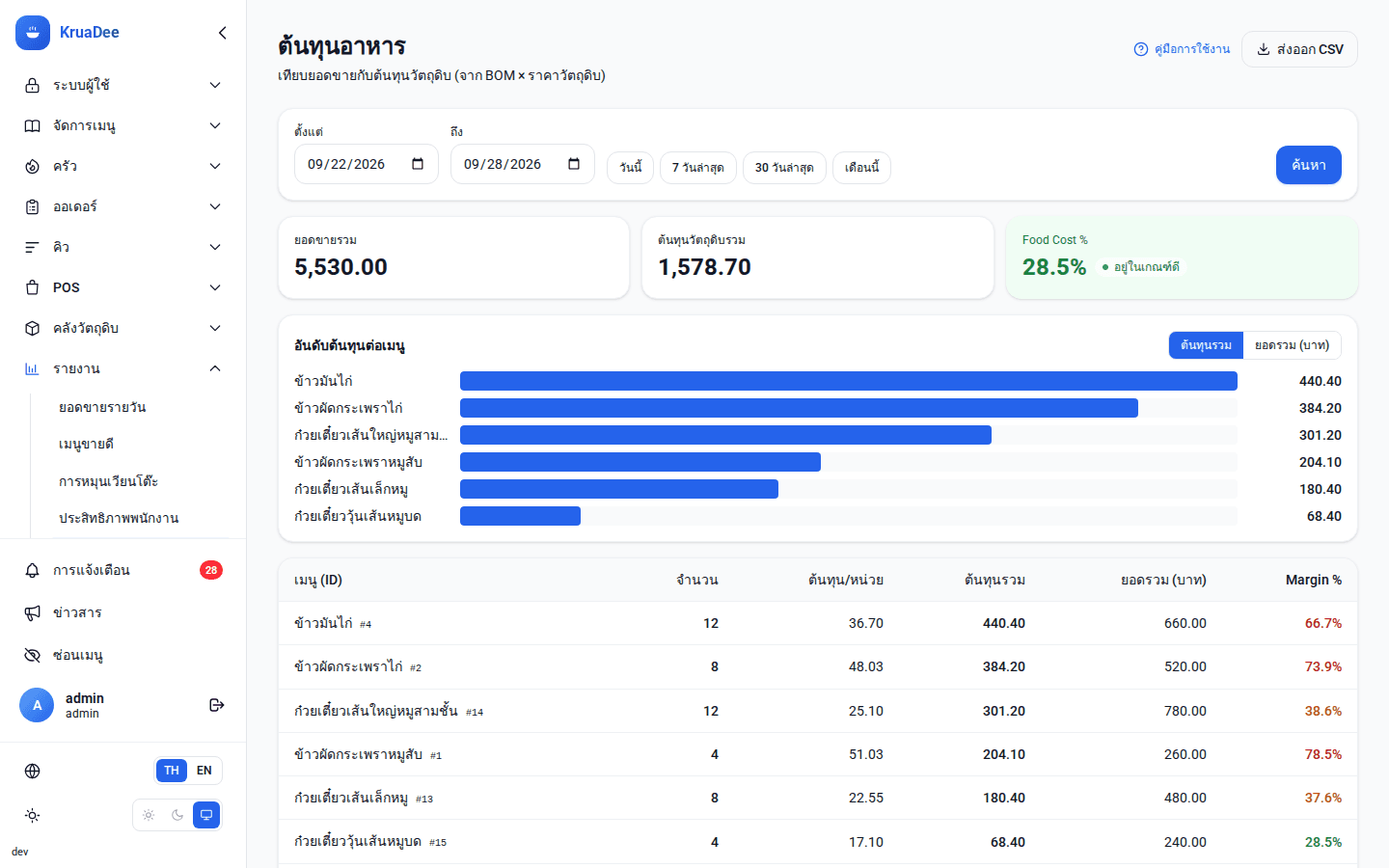Screen dimensions: 1389x868
Task: Collapse the รายงาน menu chevron
Action: coord(215,368)
